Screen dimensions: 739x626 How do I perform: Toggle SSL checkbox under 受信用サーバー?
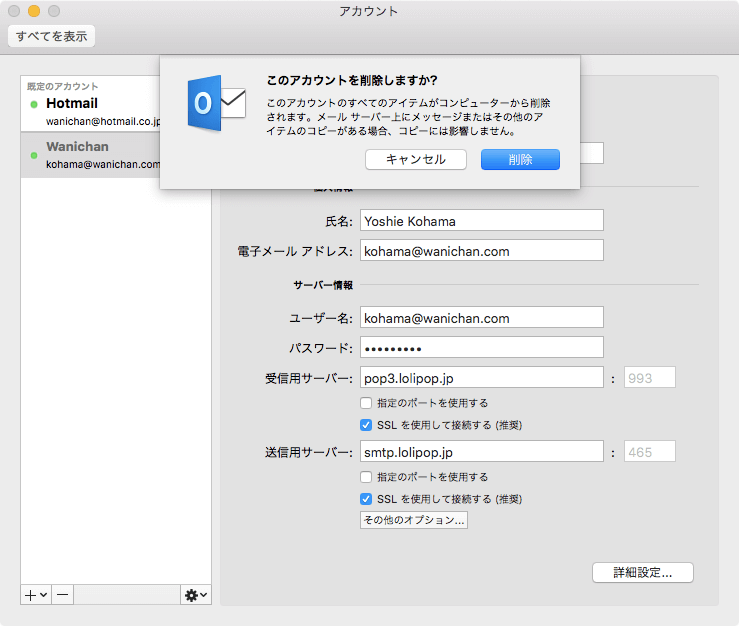pos(366,425)
